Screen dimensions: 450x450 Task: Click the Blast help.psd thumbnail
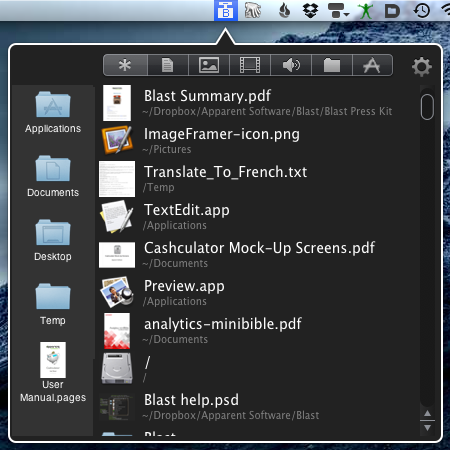pyautogui.click(x=117, y=407)
